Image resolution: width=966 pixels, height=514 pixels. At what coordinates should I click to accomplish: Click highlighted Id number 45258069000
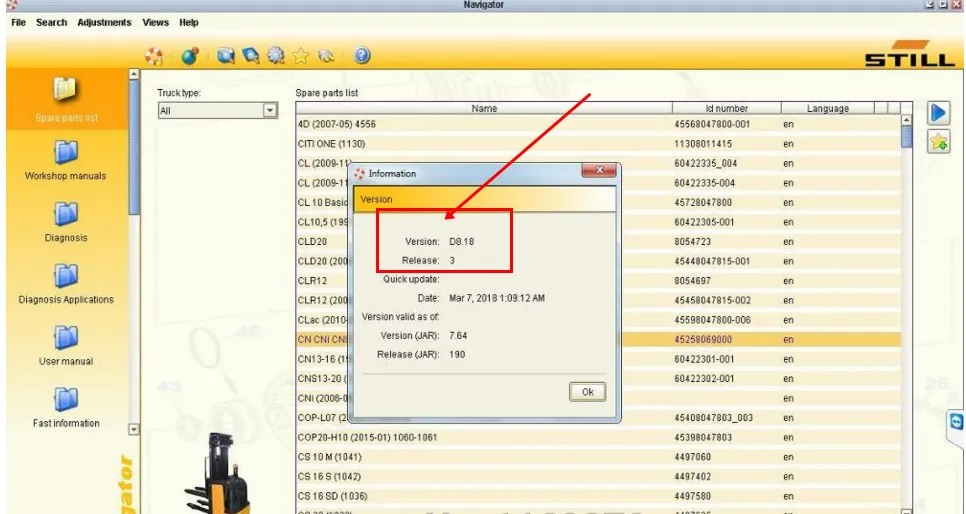tap(703, 340)
